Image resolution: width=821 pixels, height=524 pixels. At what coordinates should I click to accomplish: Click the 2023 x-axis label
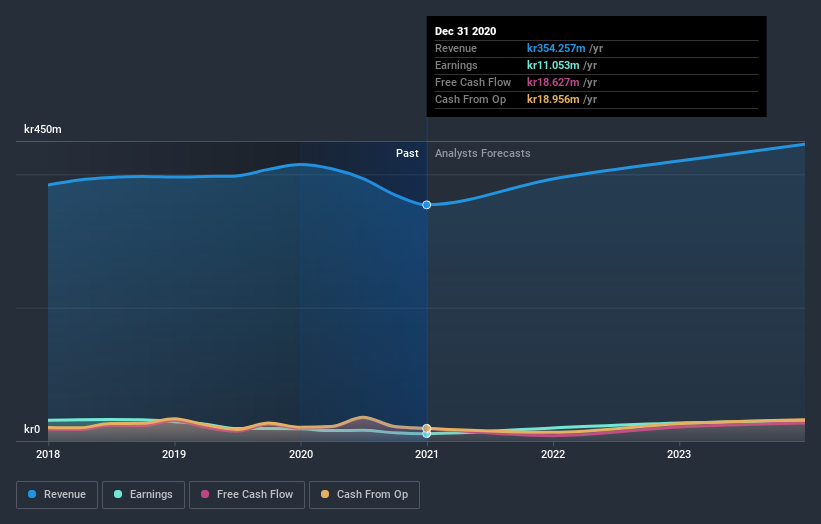click(679, 454)
